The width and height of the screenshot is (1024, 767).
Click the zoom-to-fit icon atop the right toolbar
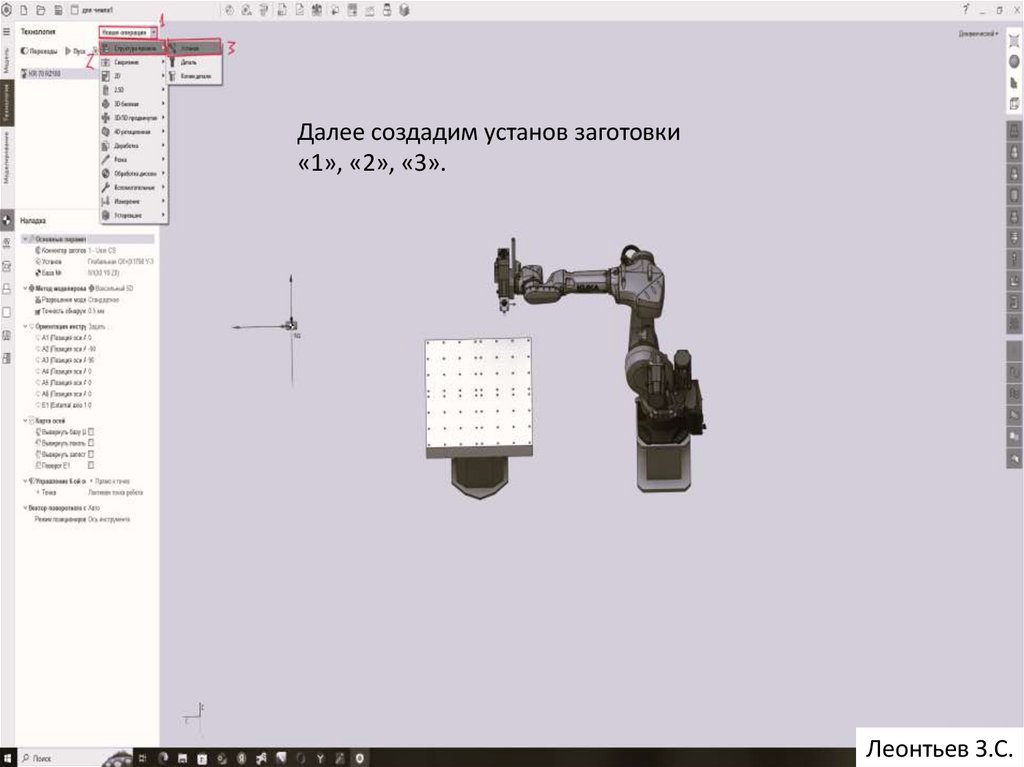1014,41
